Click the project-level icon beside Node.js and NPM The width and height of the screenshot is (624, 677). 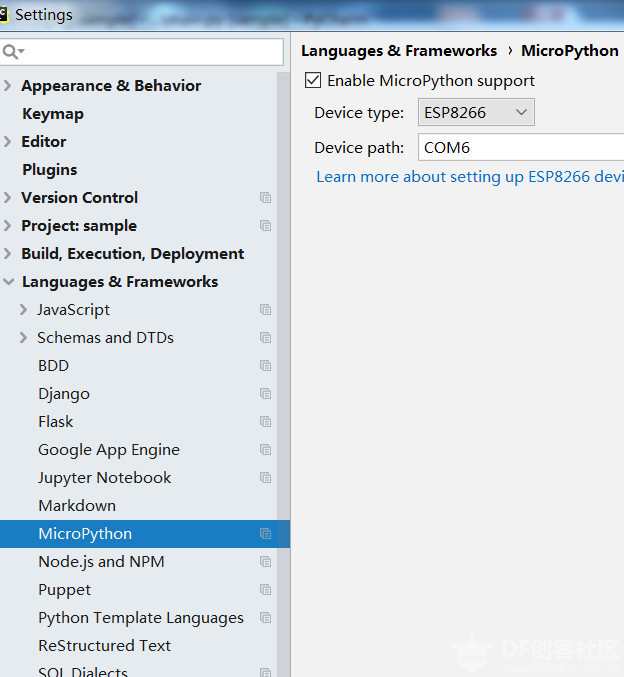[x=265, y=562]
